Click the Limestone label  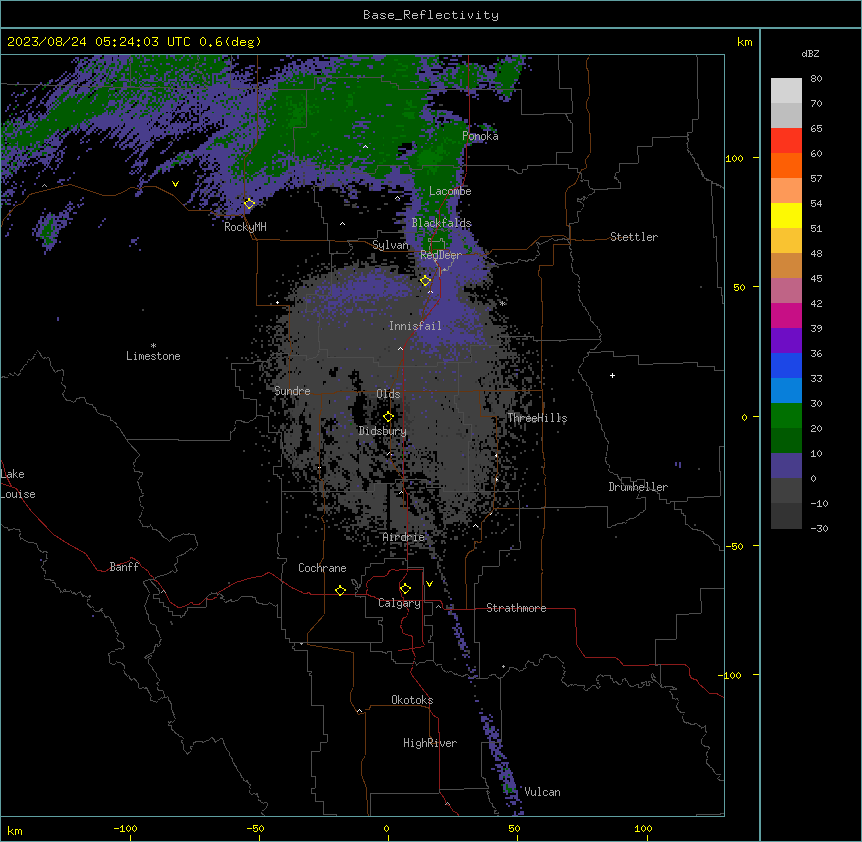click(153, 356)
